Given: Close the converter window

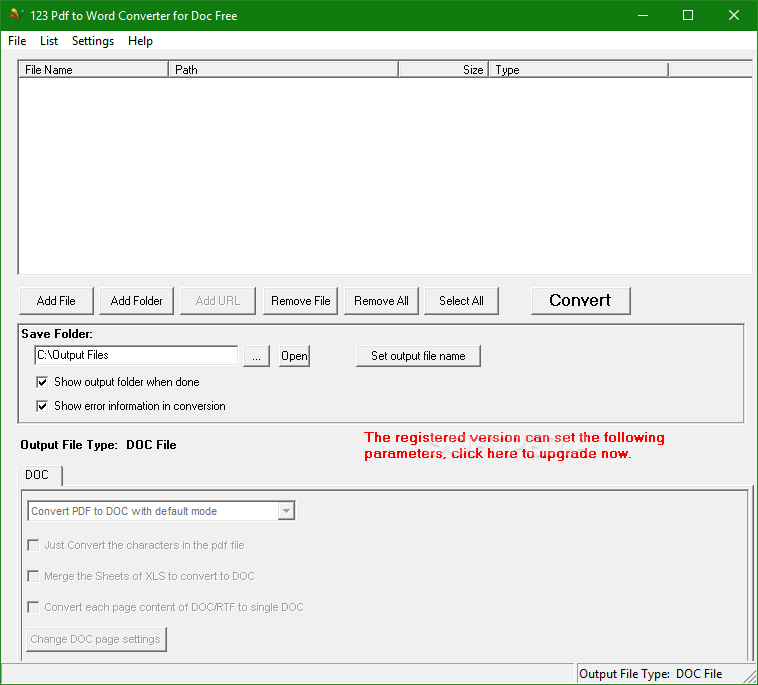Looking at the screenshot, I should pos(733,15).
